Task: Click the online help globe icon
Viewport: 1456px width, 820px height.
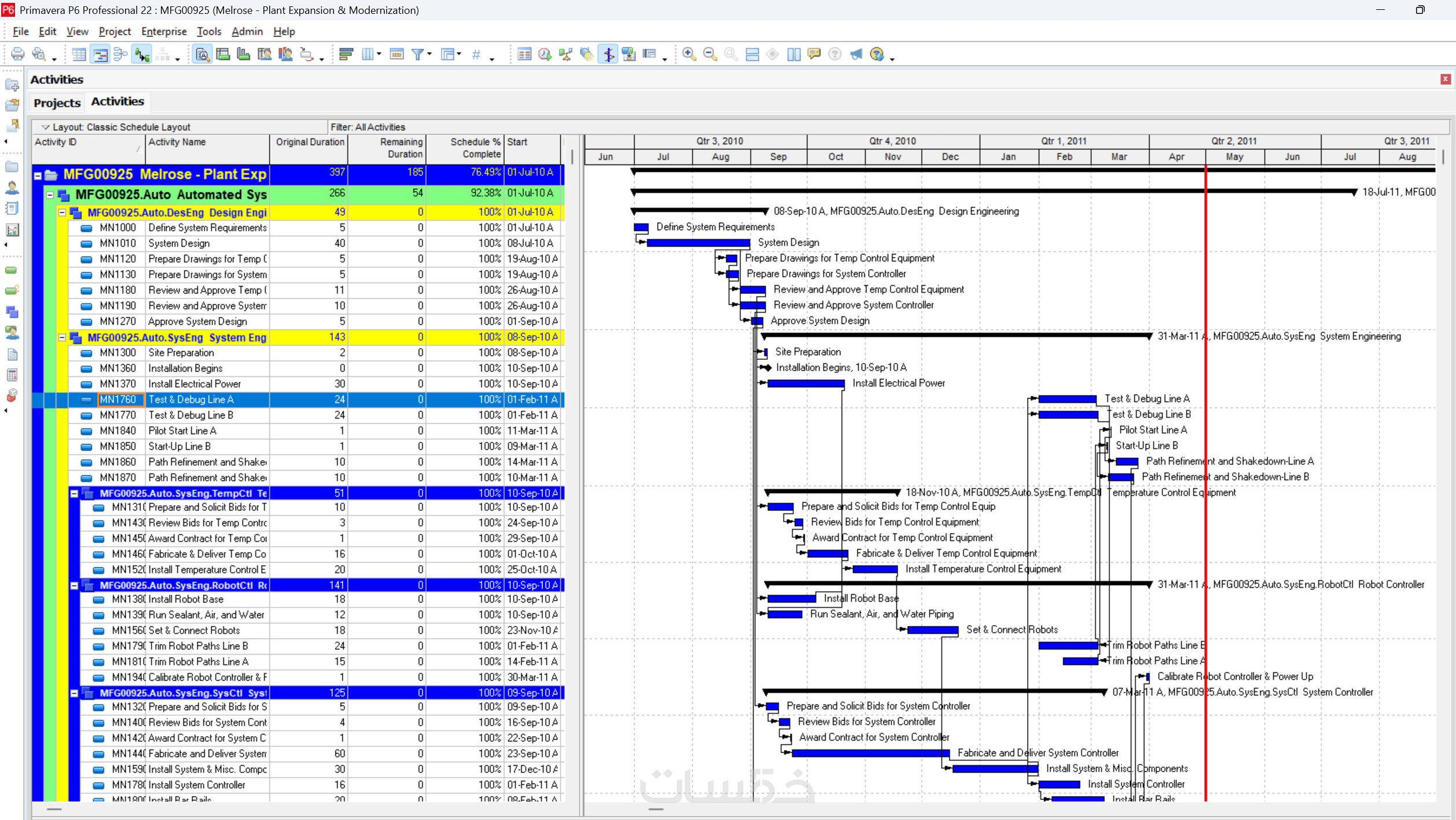Action: [x=877, y=54]
